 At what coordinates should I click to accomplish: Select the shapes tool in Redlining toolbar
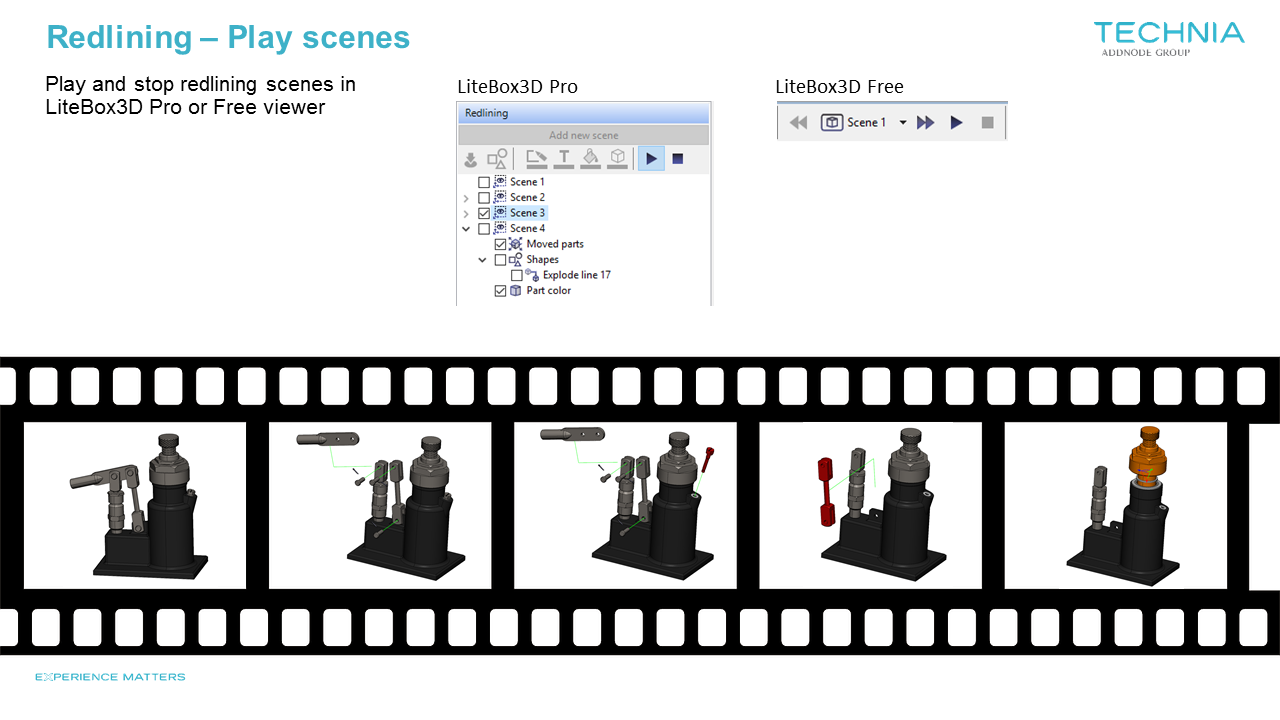pos(497,159)
